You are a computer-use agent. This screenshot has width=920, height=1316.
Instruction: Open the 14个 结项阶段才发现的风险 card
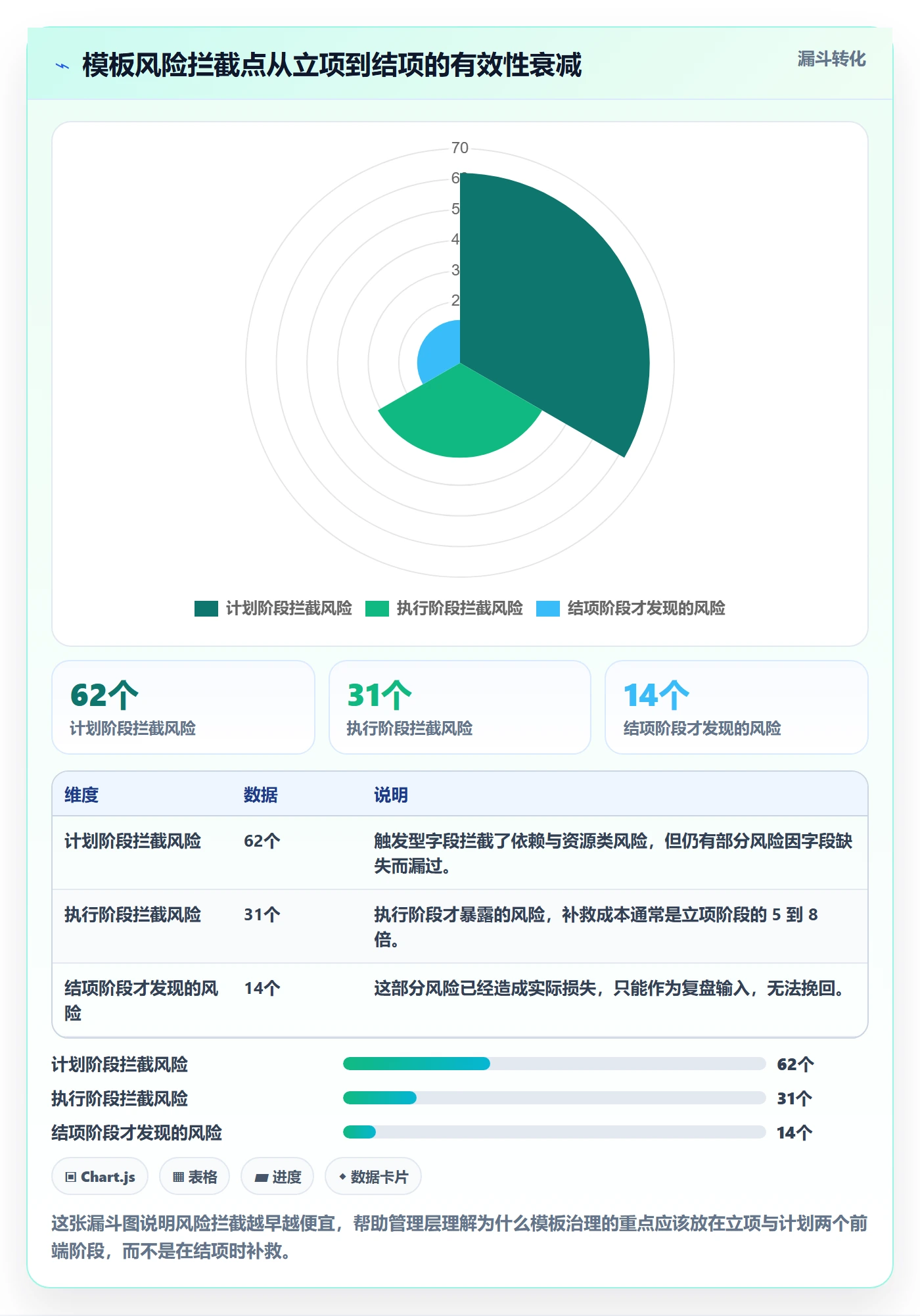737,707
